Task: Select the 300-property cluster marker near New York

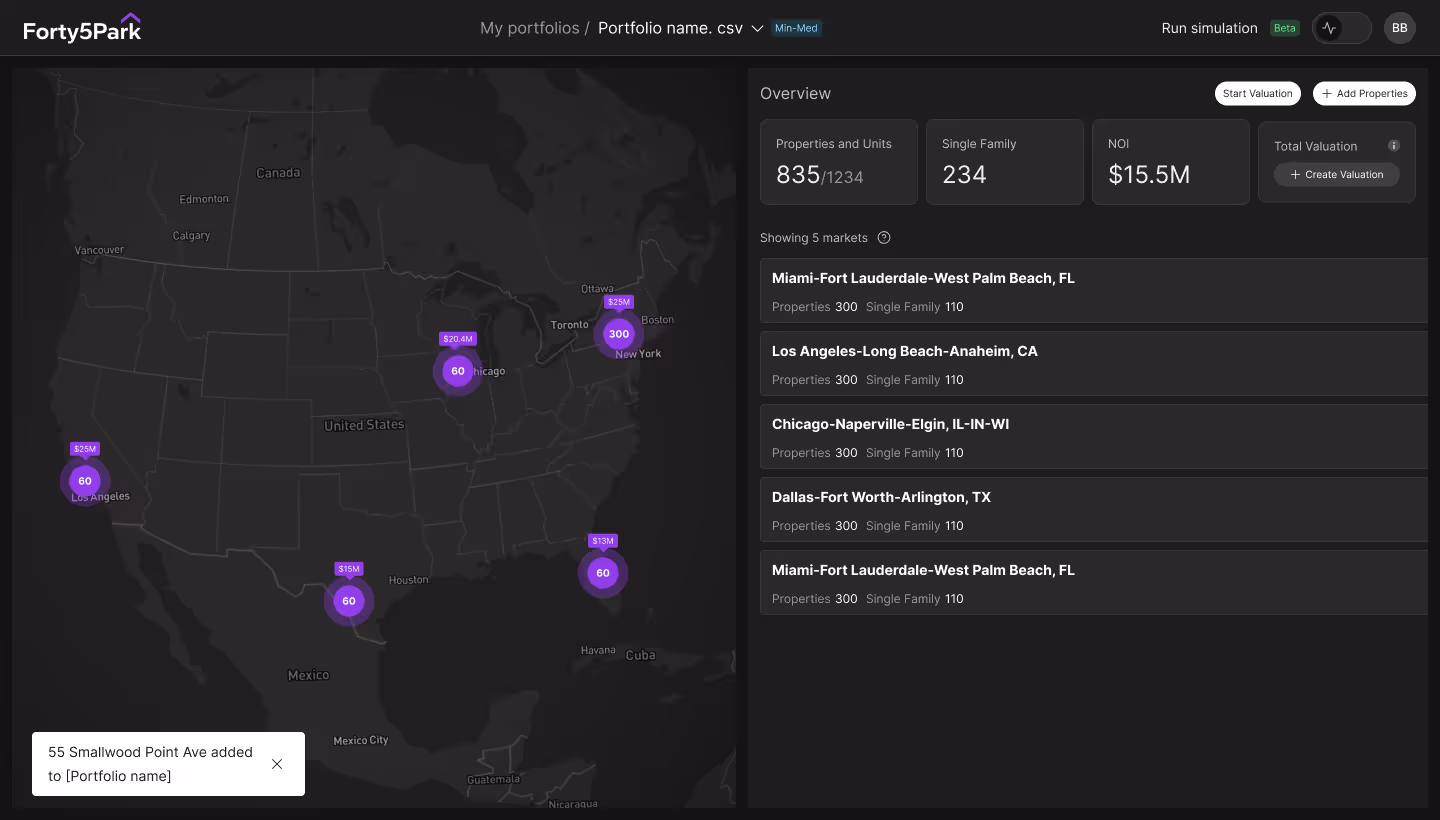Action: click(619, 334)
